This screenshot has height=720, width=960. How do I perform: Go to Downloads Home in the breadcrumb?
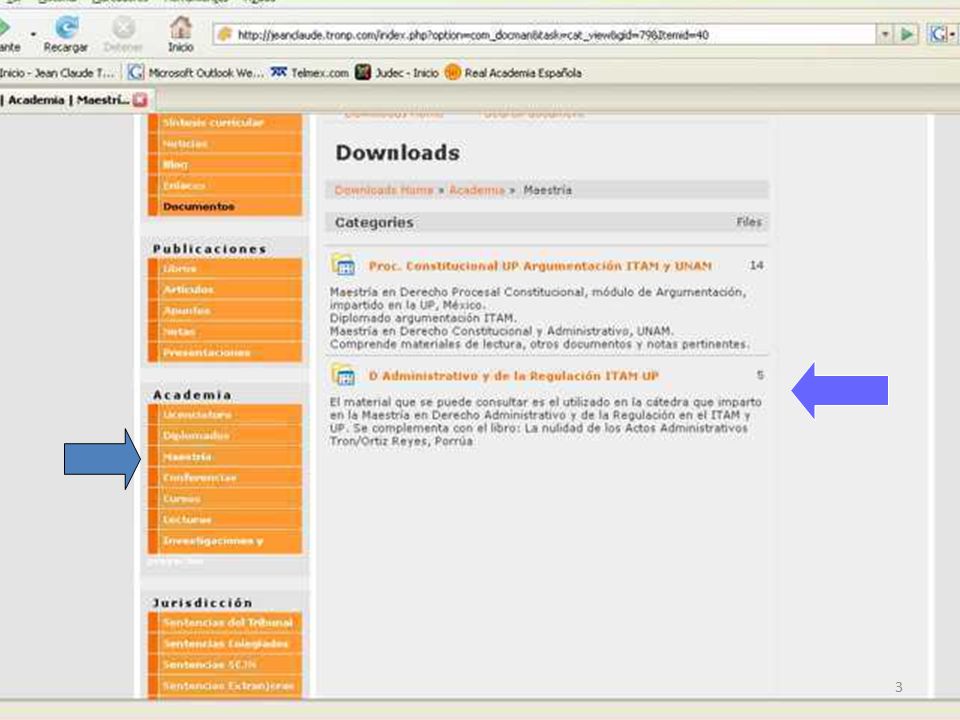tap(384, 190)
